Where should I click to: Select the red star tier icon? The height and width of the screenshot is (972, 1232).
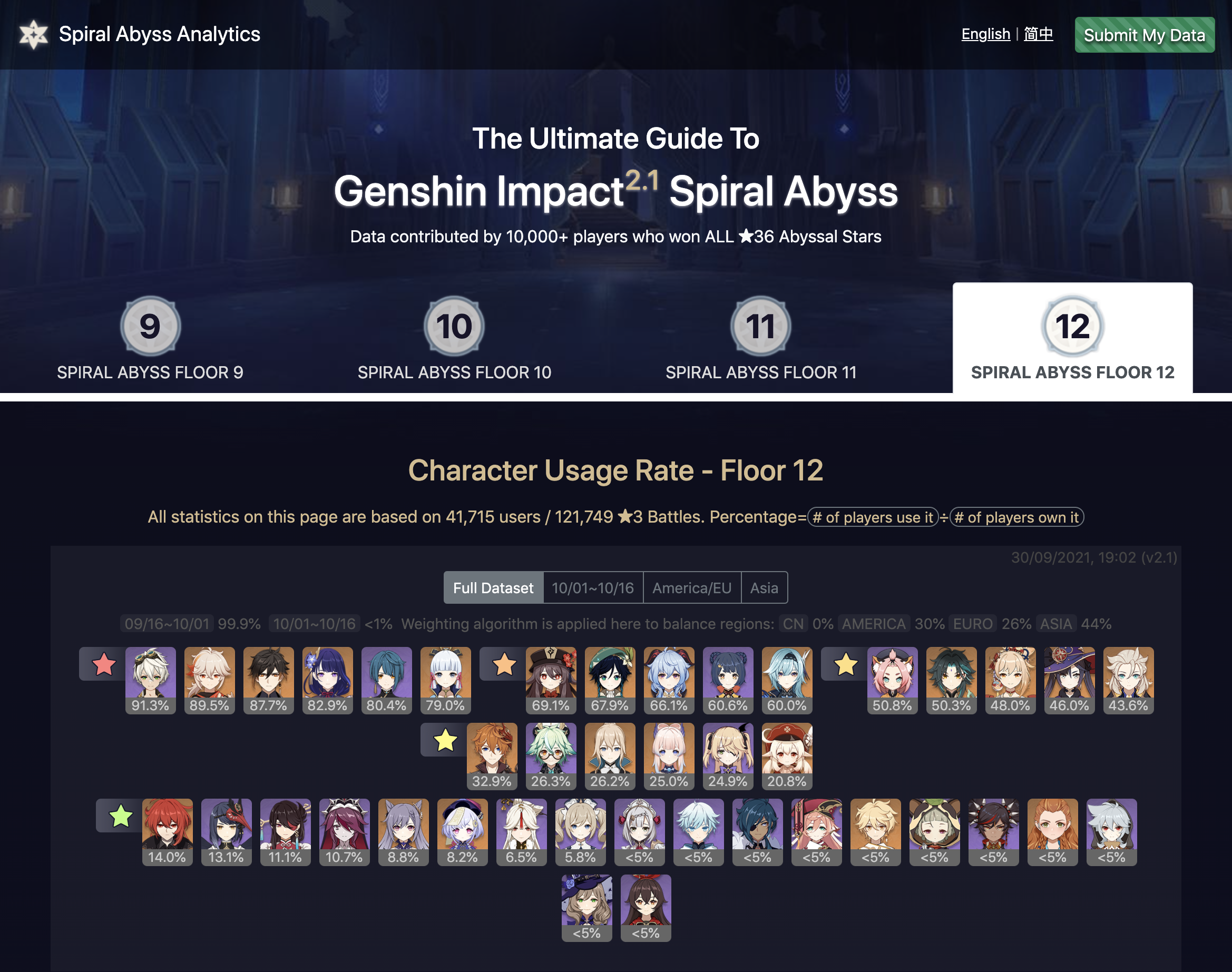(x=104, y=664)
